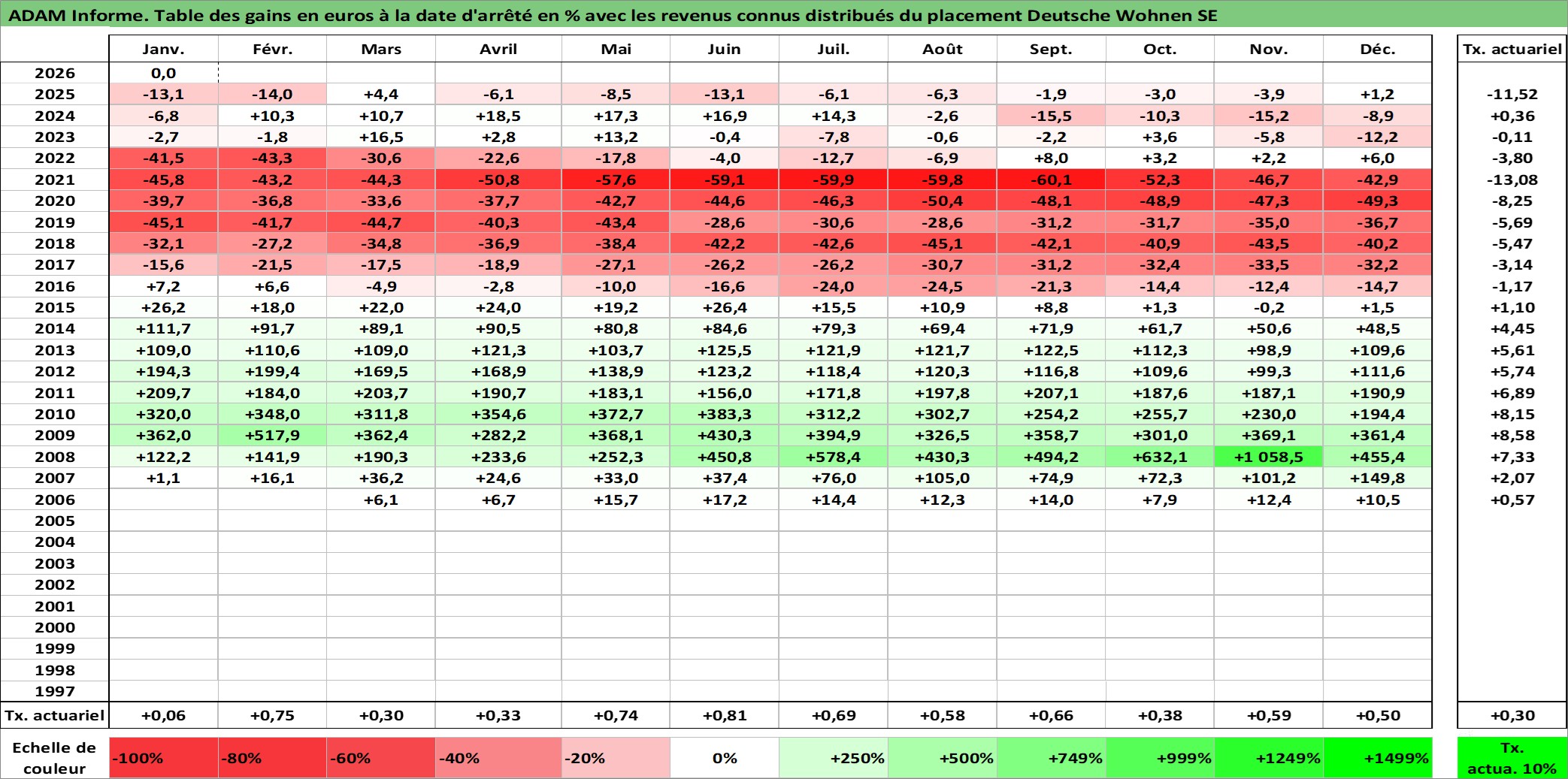1568x779 pixels.
Task: Click the +6,1 cell for Mars 2006
Action: tap(381, 500)
